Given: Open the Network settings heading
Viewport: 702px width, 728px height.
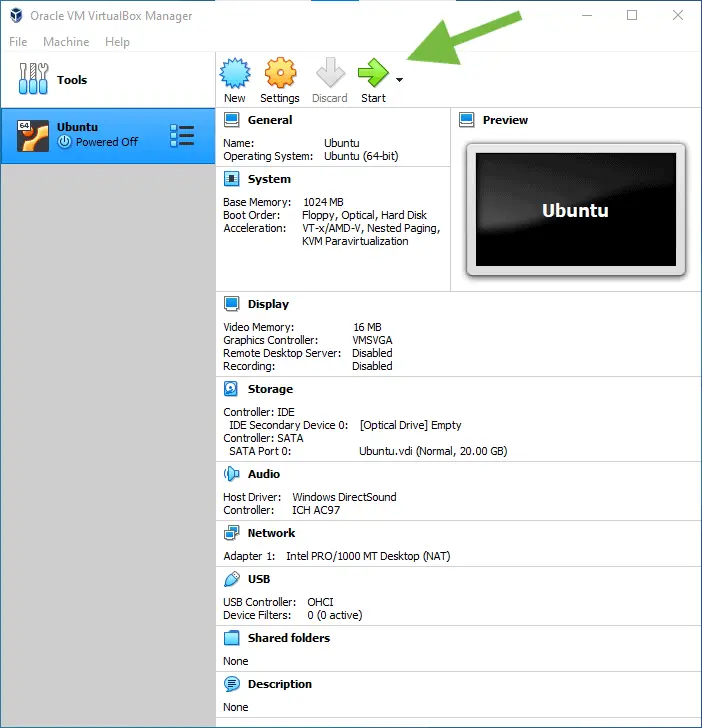Looking at the screenshot, I should coord(272,533).
